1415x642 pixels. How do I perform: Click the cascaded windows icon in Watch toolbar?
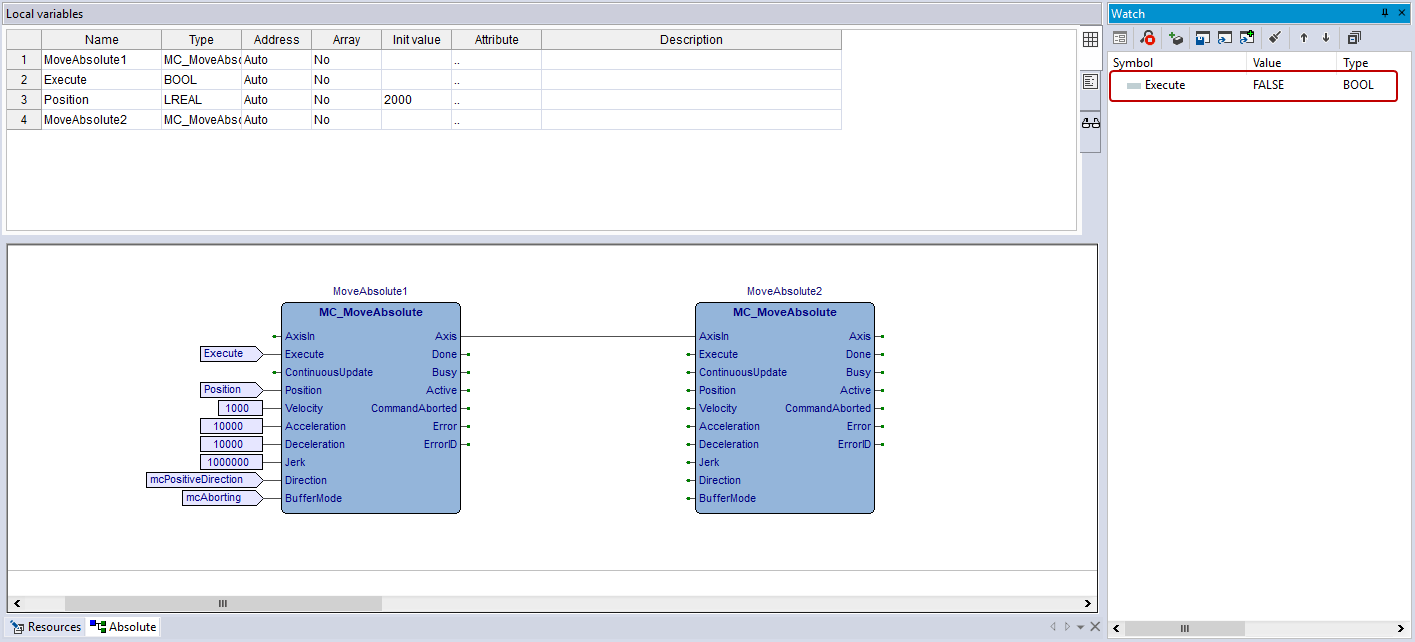(1354, 38)
